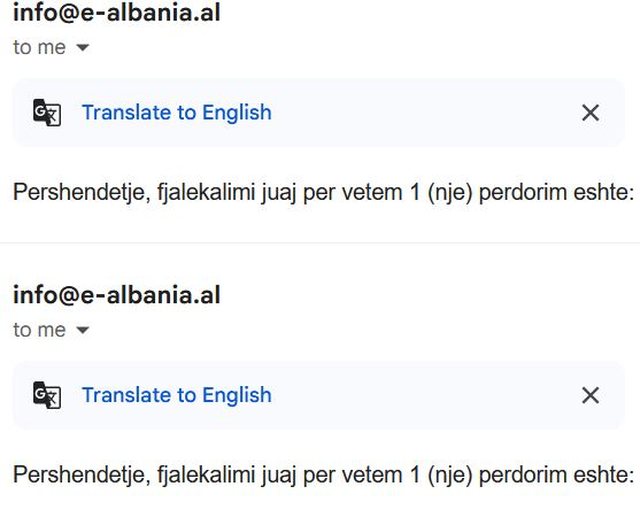Click "perdorim eshte:" in the bottom email body
Screen dimensions: 640x525
[x=556, y=474]
